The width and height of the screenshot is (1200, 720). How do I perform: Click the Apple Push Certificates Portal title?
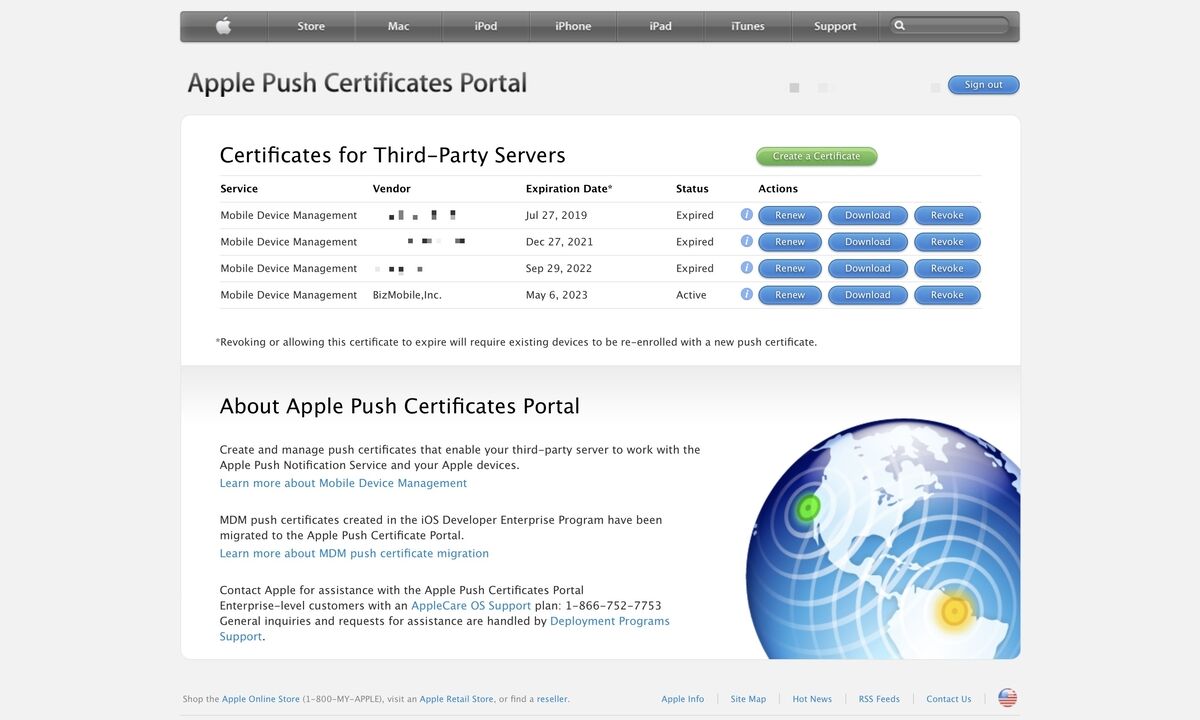click(357, 83)
